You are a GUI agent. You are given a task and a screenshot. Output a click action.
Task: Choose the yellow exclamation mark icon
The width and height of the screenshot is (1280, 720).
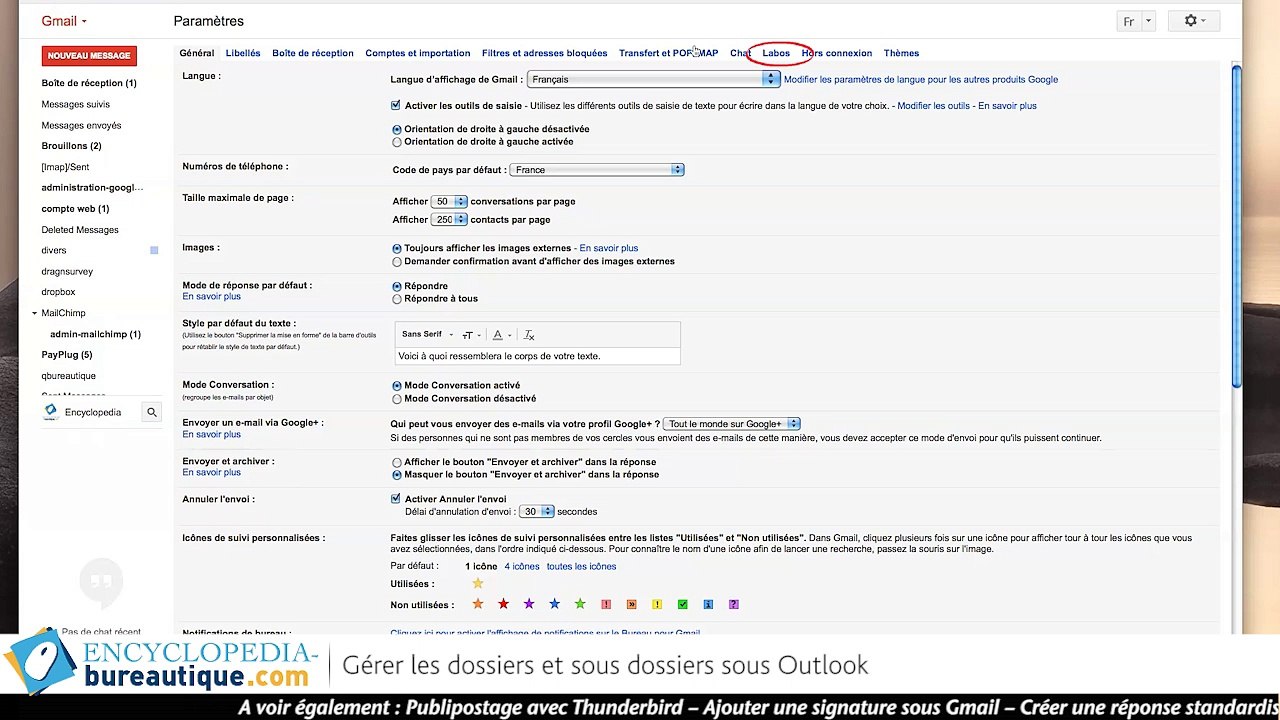pyautogui.click(x=657, y=604)
